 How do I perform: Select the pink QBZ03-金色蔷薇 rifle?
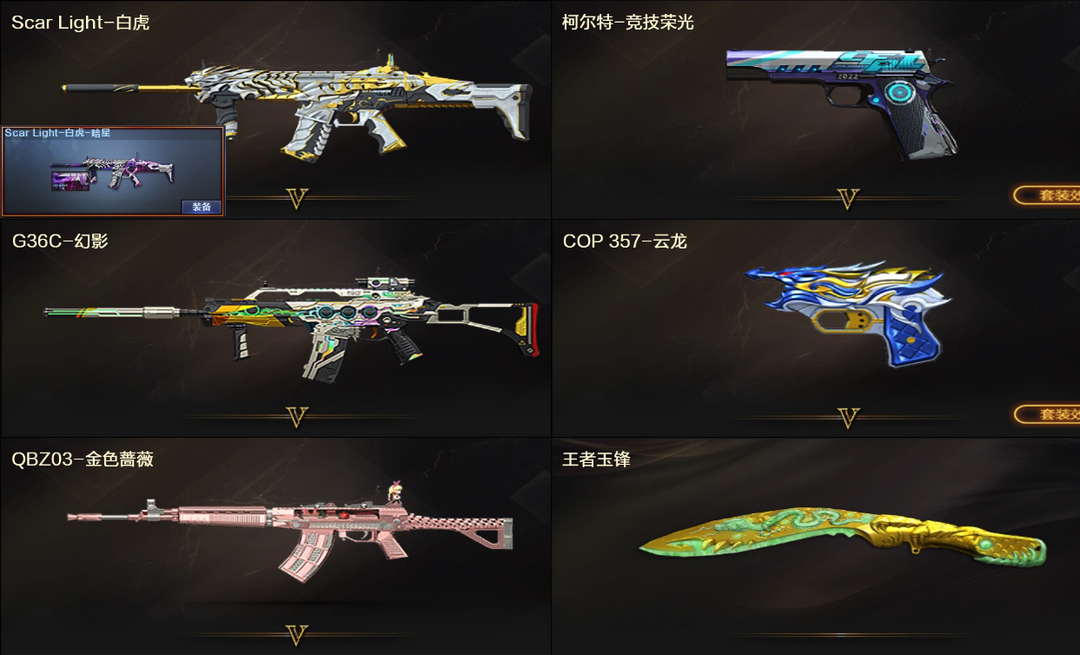290,532
